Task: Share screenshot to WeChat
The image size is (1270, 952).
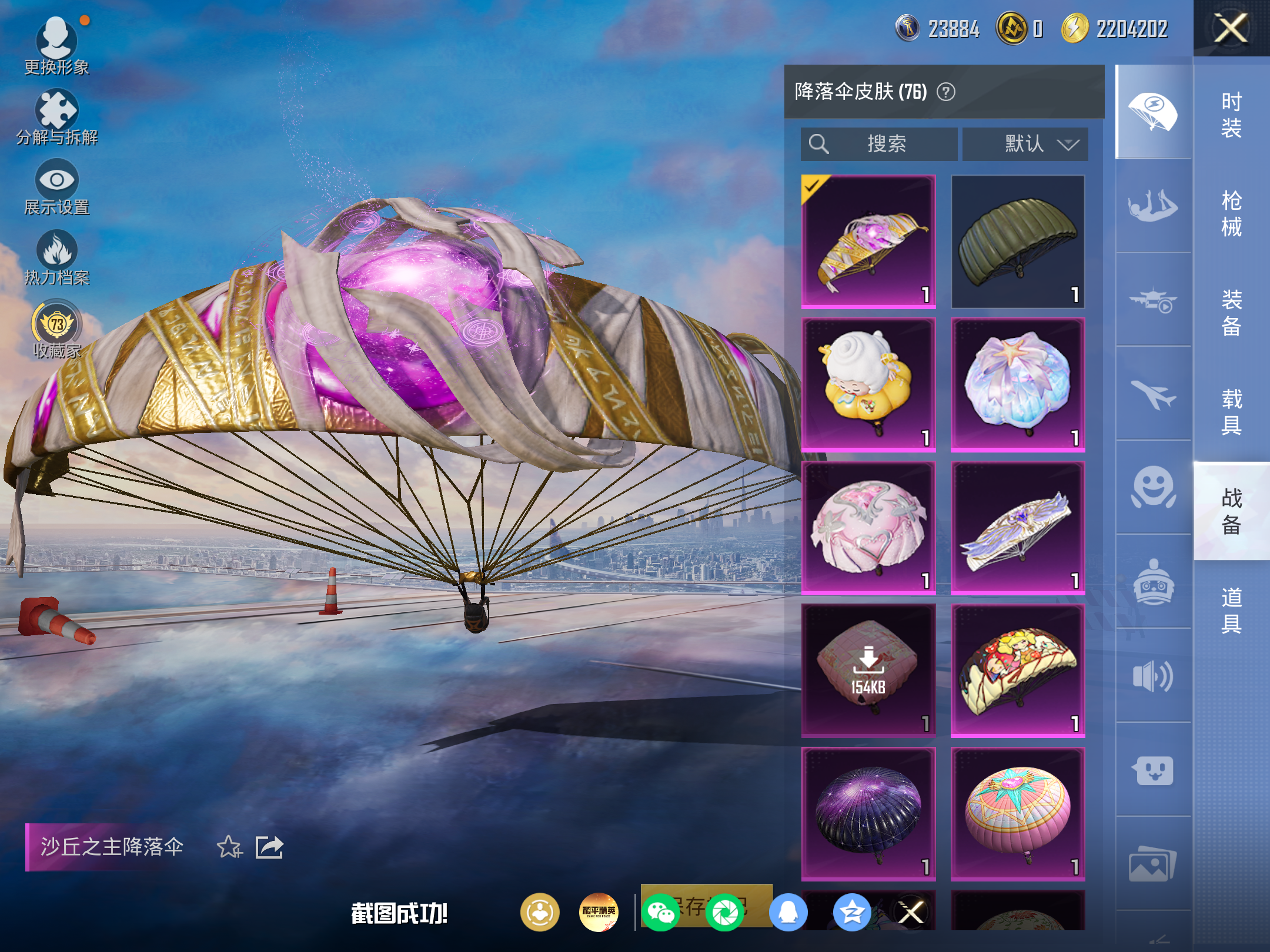Action: click(660, 912)
